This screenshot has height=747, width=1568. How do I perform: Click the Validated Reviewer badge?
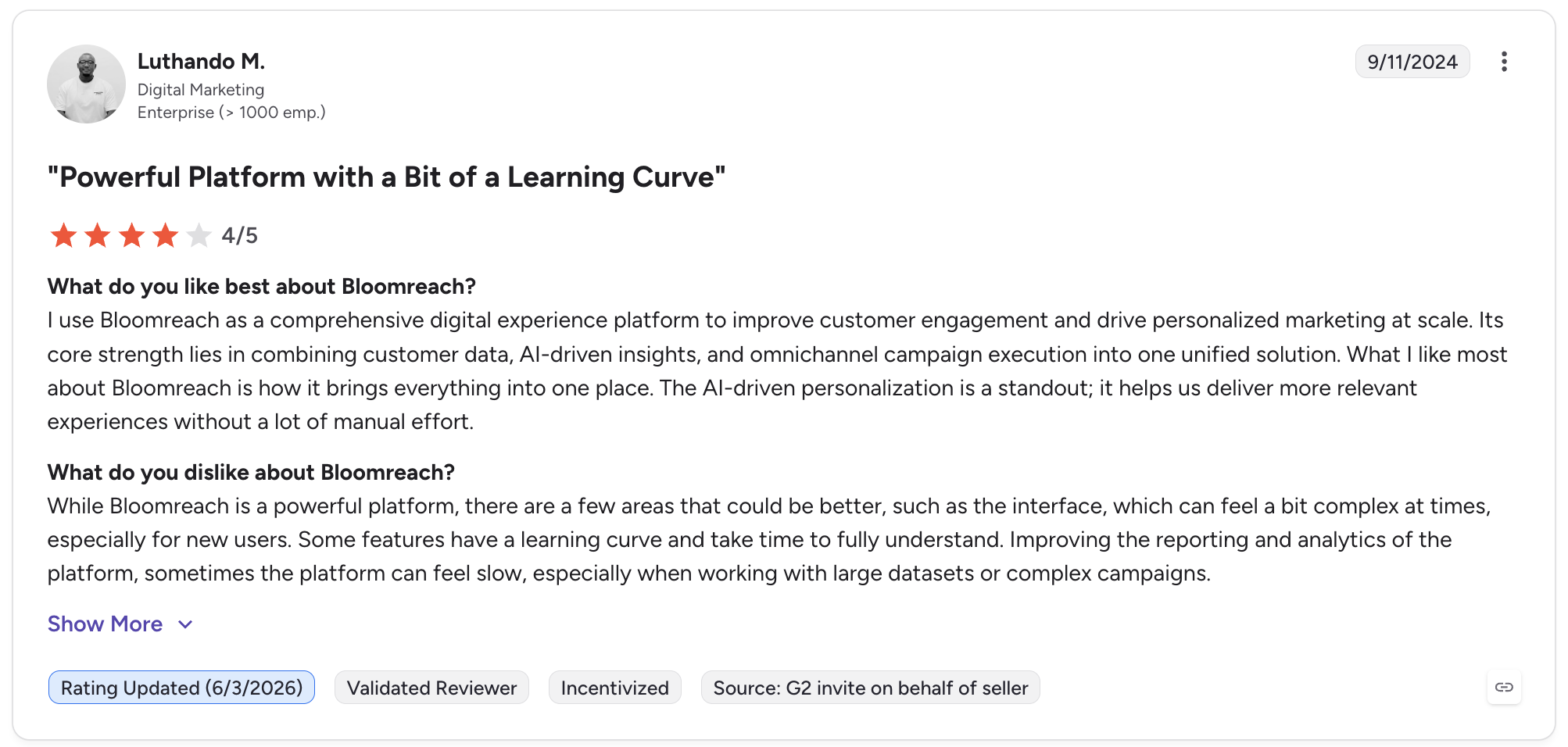pos(431,688)
